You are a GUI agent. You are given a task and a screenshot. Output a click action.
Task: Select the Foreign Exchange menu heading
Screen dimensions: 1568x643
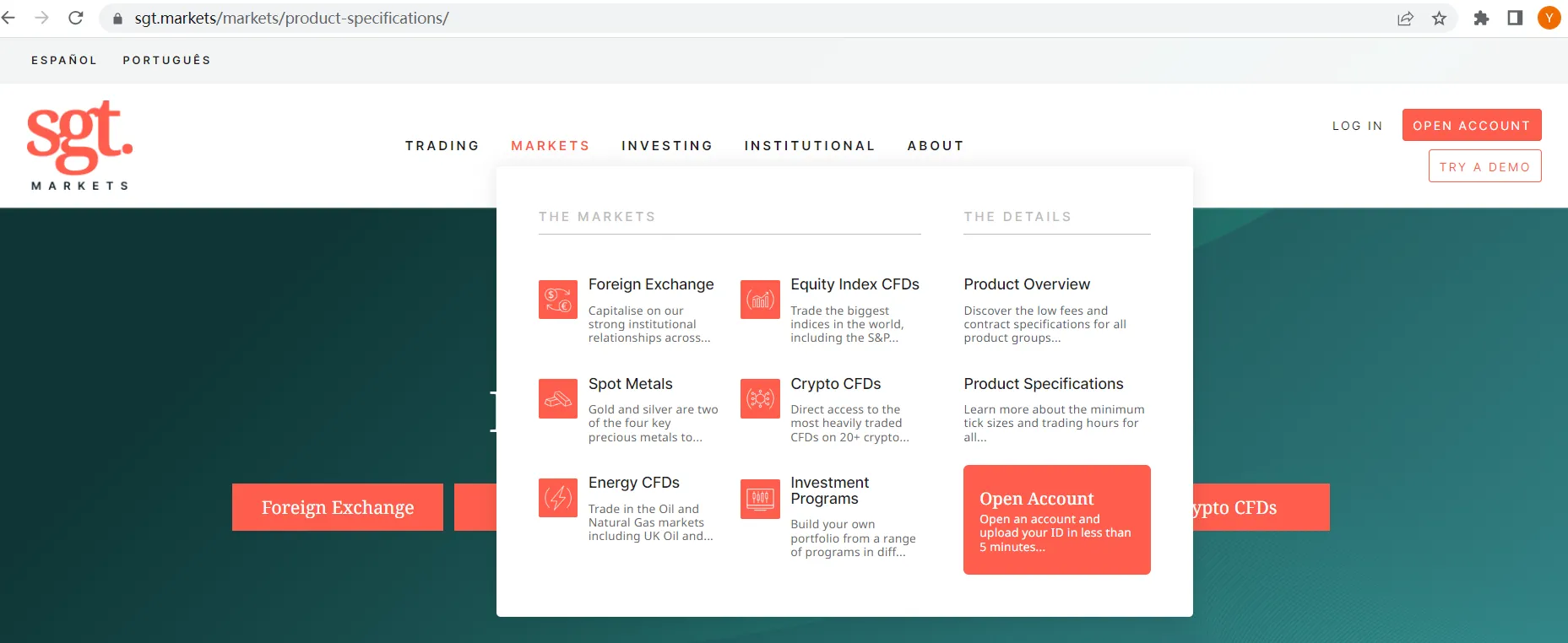[x=651, y=284]
